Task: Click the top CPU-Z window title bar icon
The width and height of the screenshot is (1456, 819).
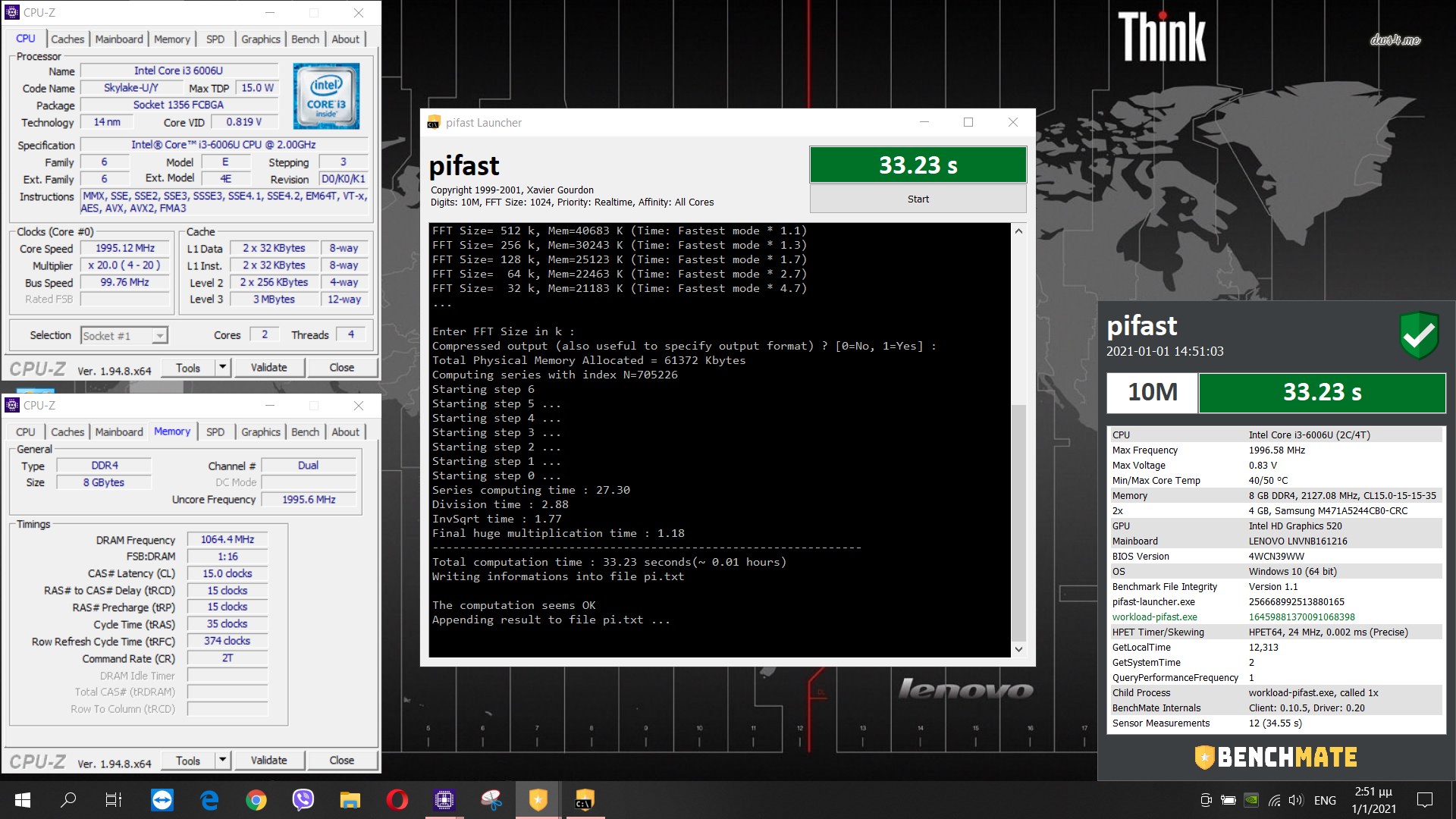Action: pyautogui.click(x=12, y=13)
